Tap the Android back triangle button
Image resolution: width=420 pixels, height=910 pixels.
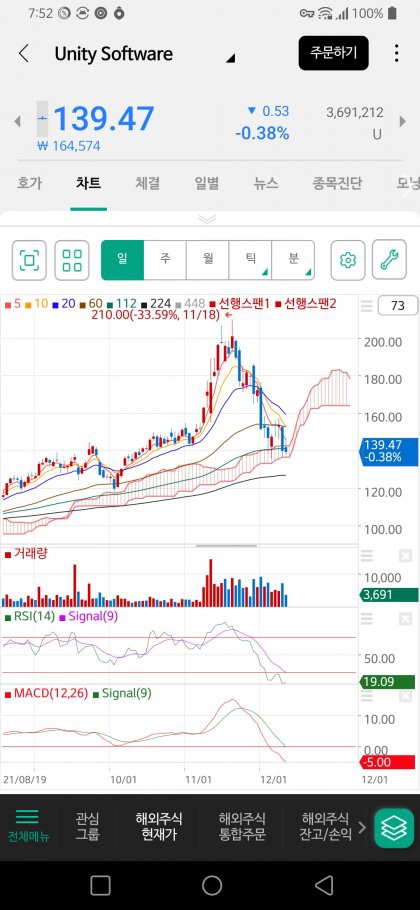pos(324,886)
